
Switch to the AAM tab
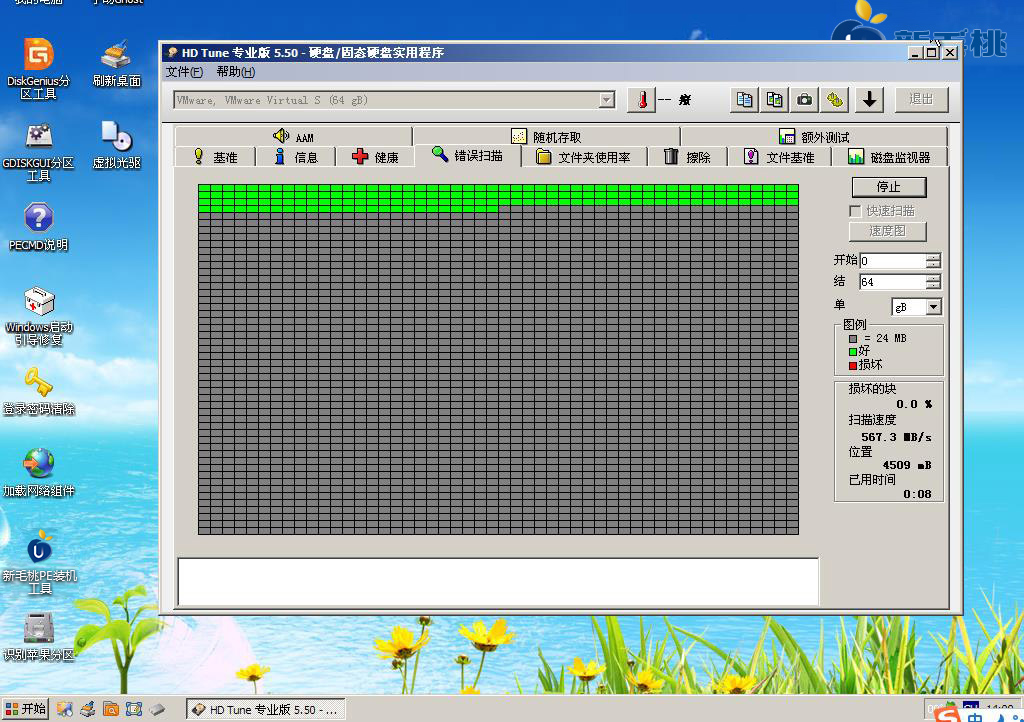coord(294,137)
